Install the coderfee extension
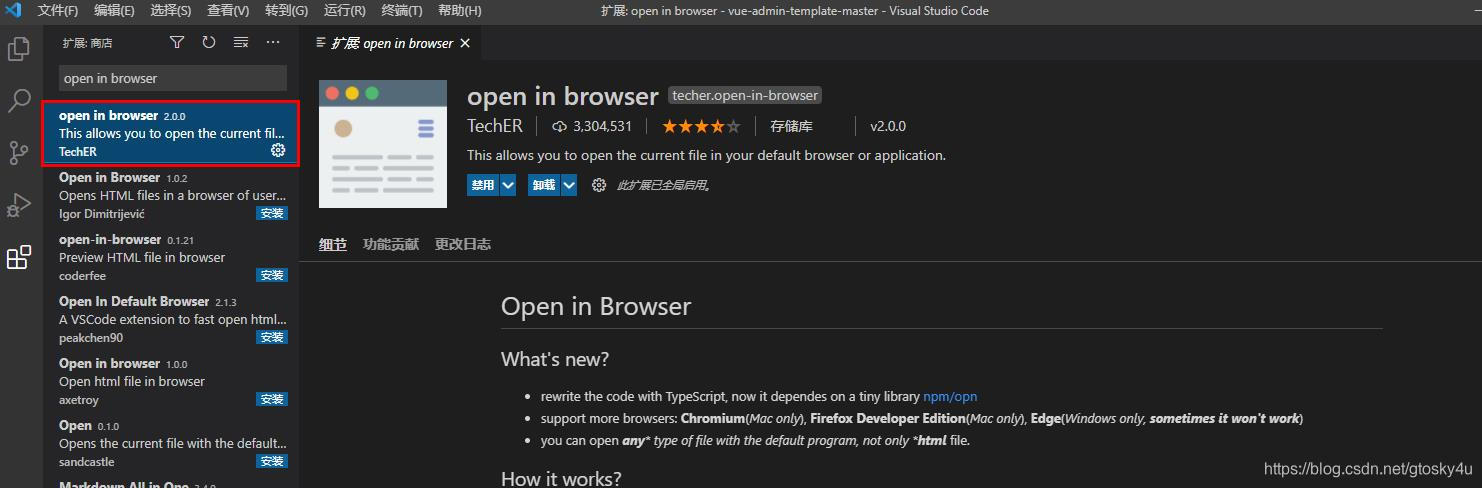 (x=272, y=275)
